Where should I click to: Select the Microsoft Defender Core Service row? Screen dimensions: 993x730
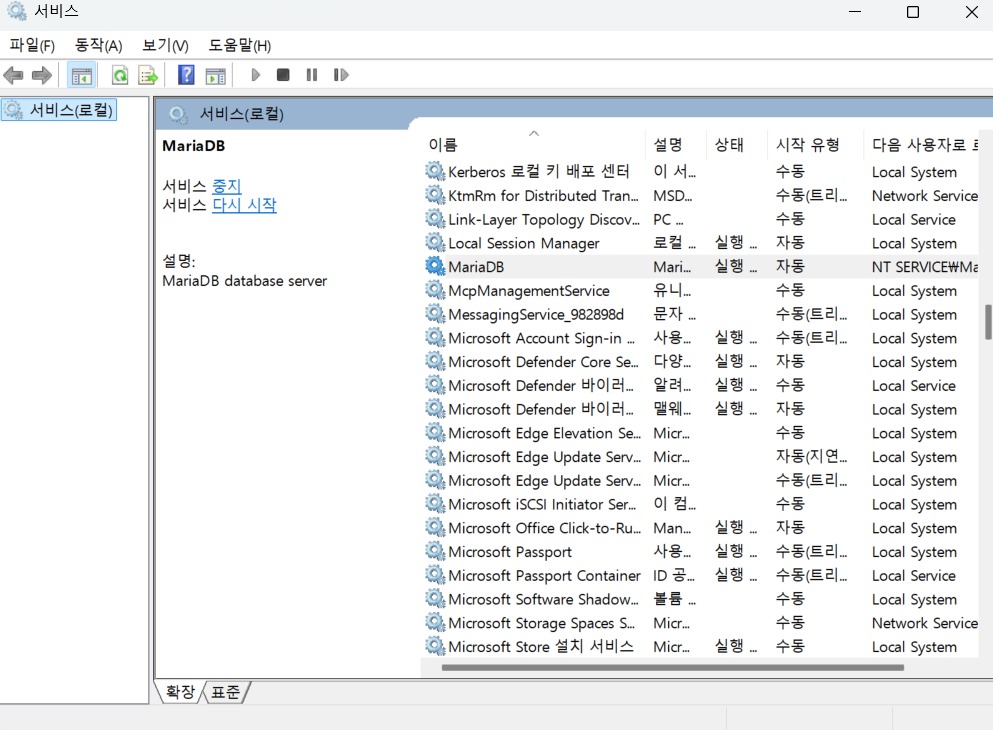701,362
